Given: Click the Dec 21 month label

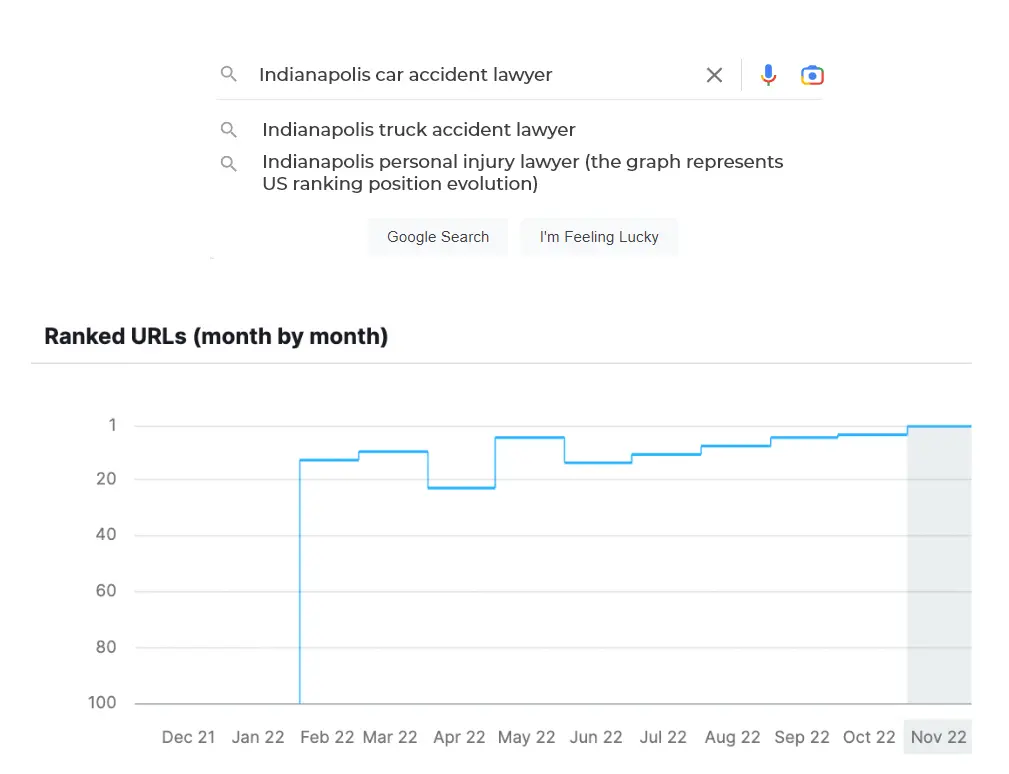Looking at the screenshot, I should 188,737.
